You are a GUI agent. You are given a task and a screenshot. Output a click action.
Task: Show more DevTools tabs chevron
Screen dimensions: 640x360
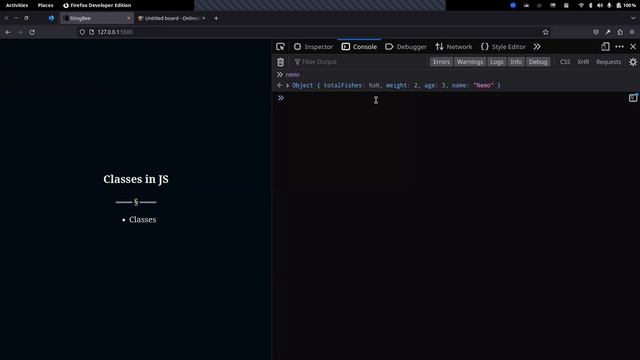point(537,47)
